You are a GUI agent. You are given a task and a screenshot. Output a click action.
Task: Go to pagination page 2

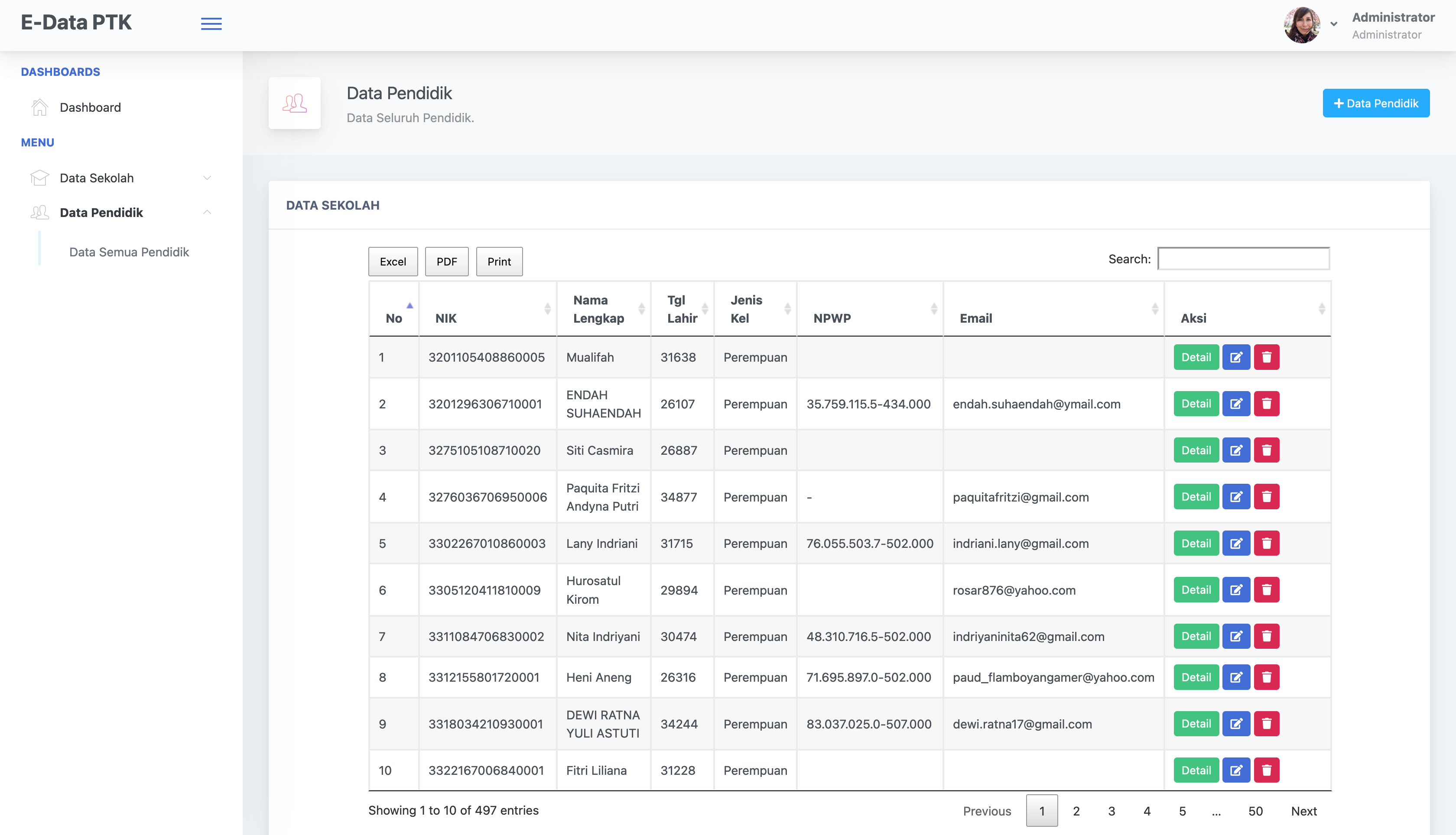tap(1076, 811)
